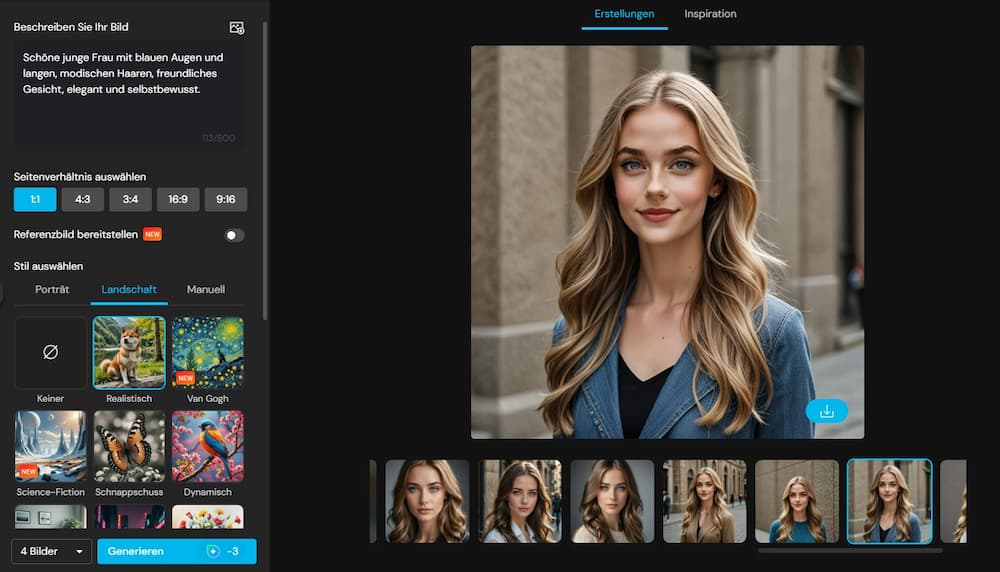The height and width of the screenshot is (572, 1000).
Task: Click the Generieren button
Action: tap(177, 551)
